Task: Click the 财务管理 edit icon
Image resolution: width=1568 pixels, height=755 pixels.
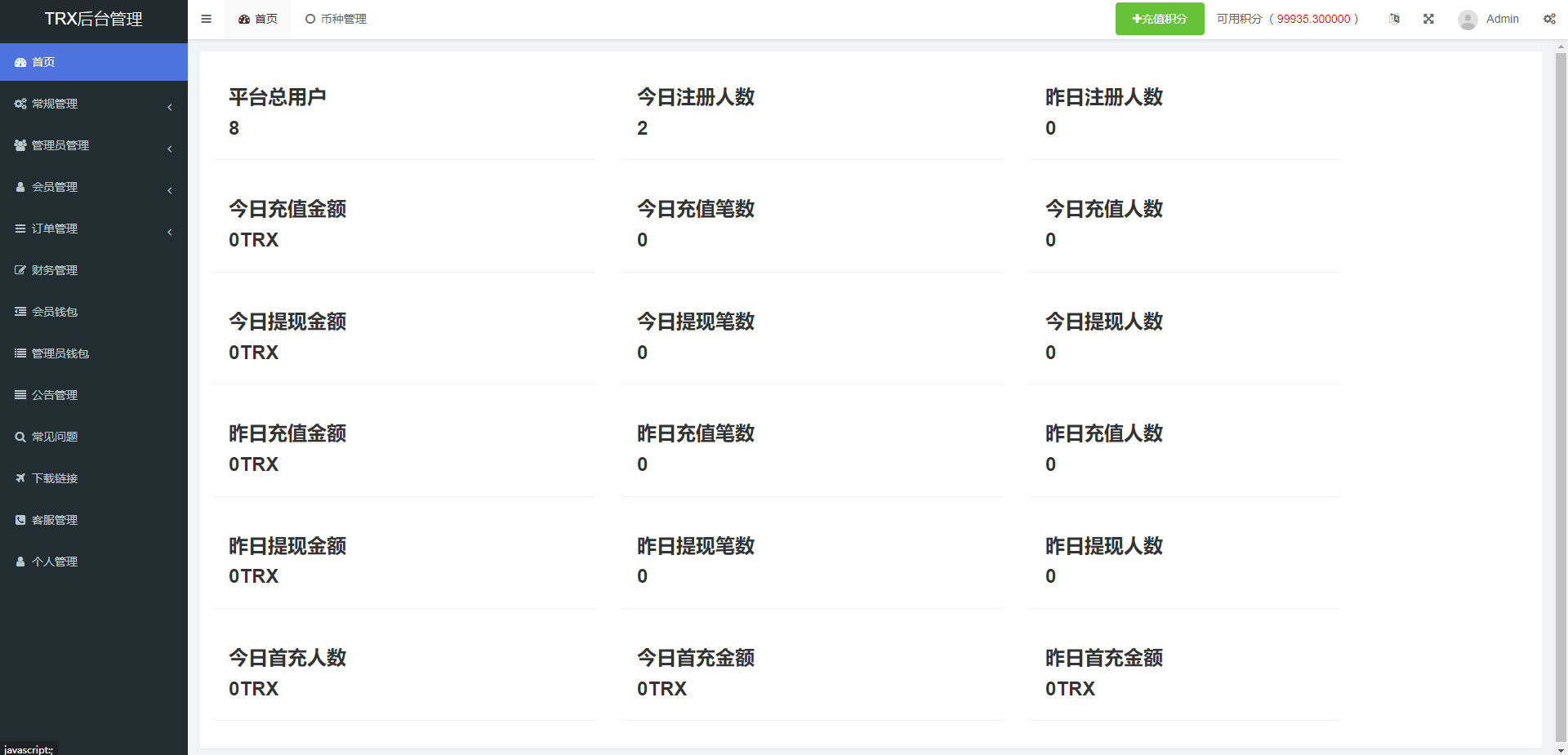Action: click(20, 270)
